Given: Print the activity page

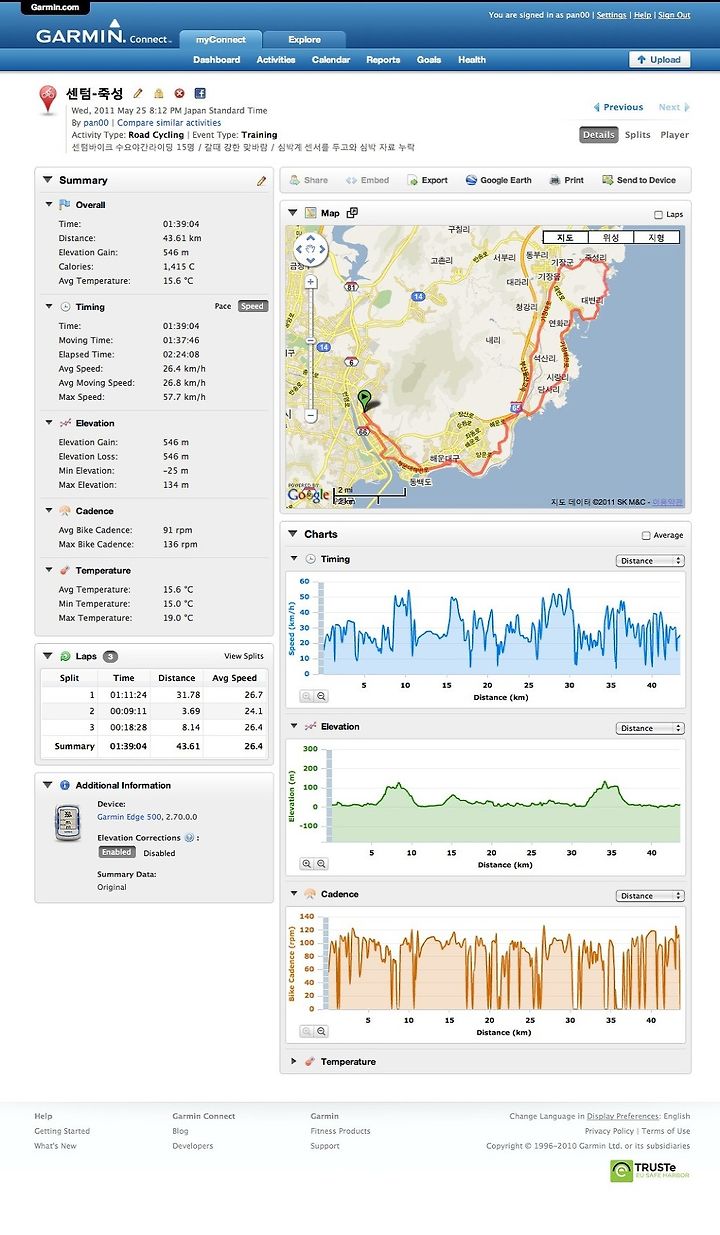Looking at the screenshot, I should pos(566,180).
